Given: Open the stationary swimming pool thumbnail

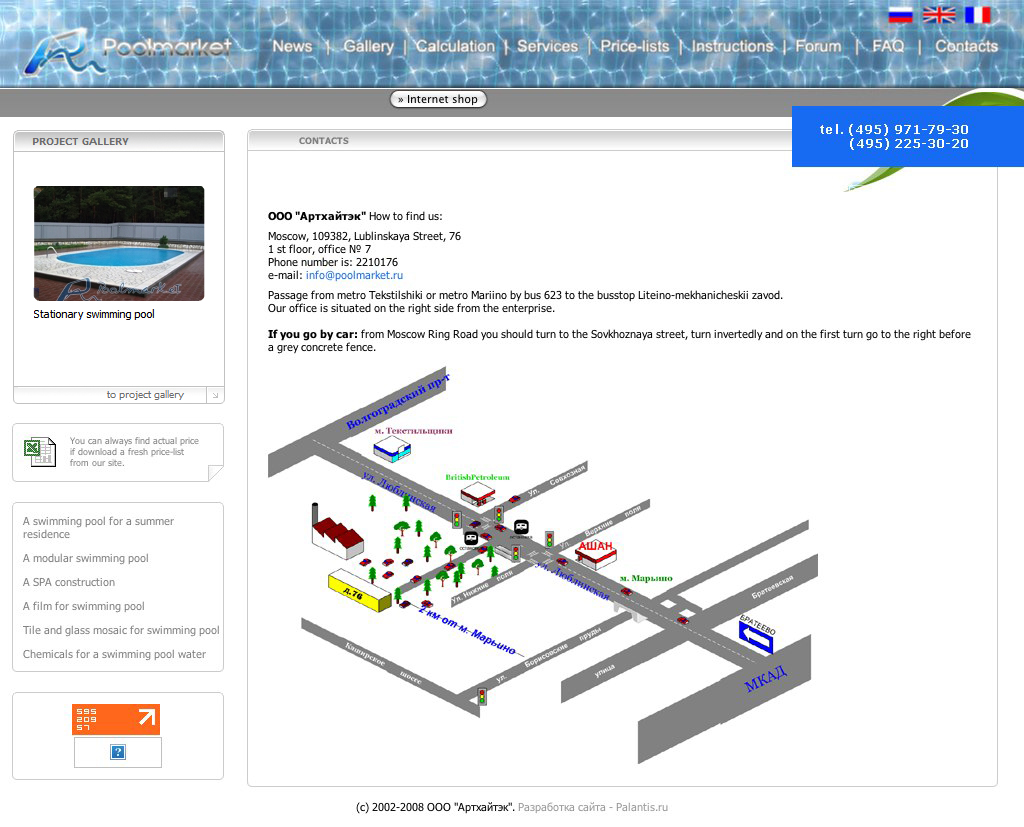Looking at the screenshot, I should (x=119, y=243).
